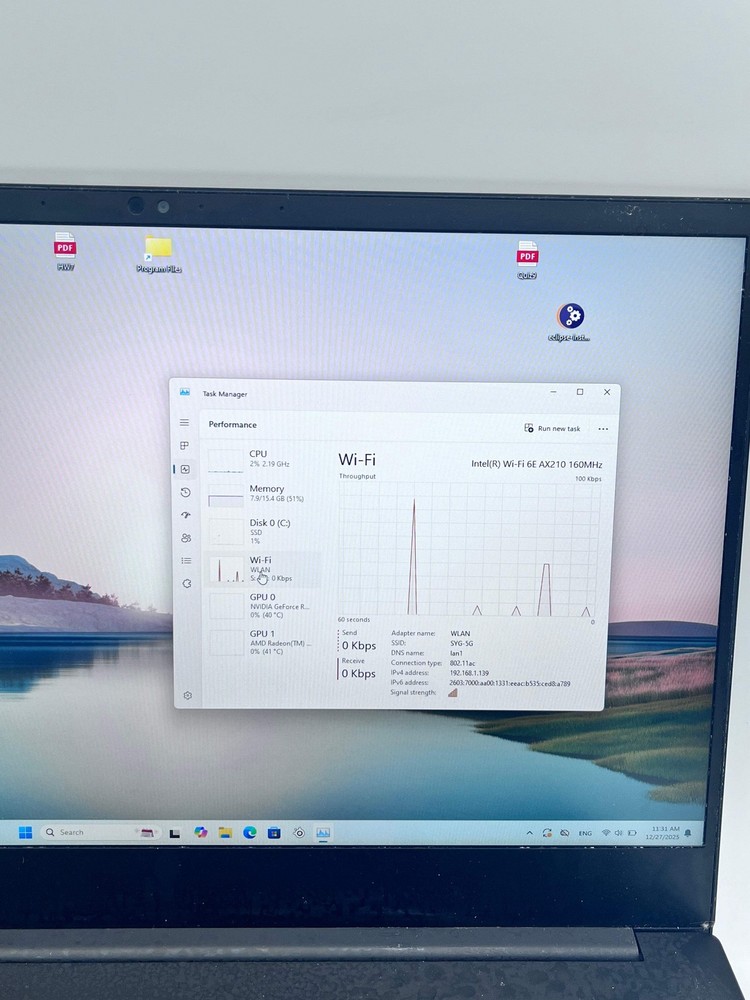Click the Windows Start button
750x1000 pixels.
25,832
